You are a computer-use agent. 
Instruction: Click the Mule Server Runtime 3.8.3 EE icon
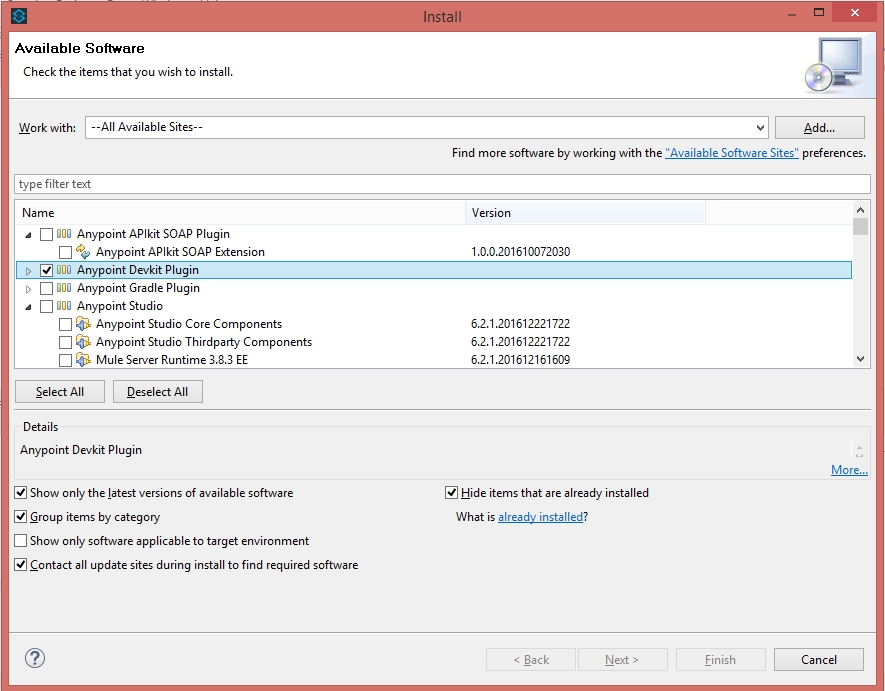(x=84, y=360)
